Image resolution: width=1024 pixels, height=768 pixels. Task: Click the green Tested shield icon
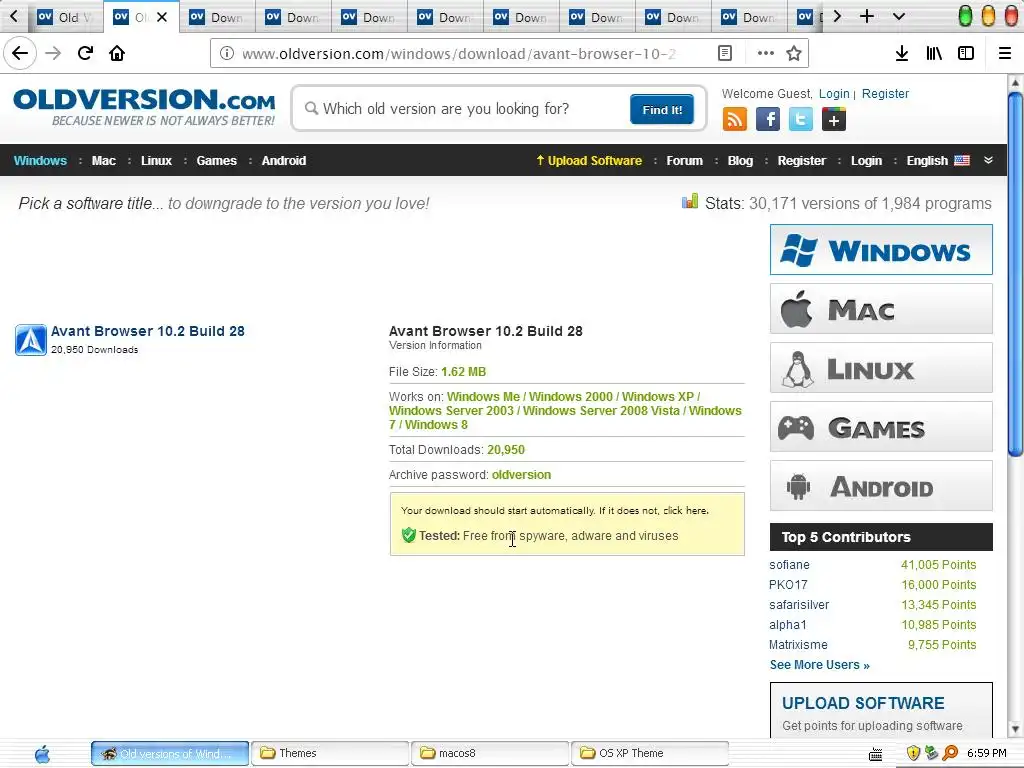pyautogui.click(x=409, y=536)
